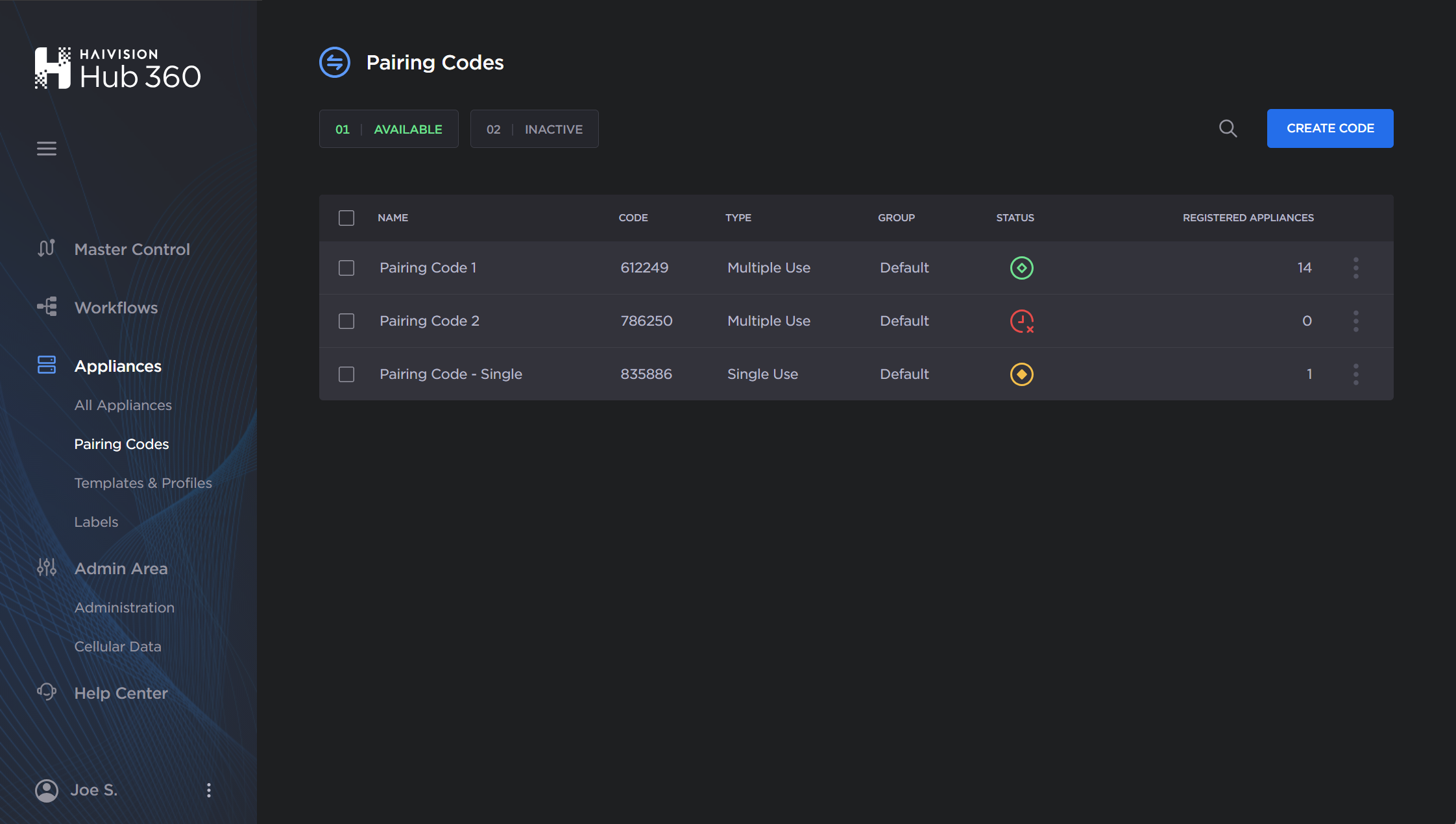The width and height of the screenshot is (1456, 824).
Task: Select the checkbox for Pairing Code 1
Action: click(346, 267)
